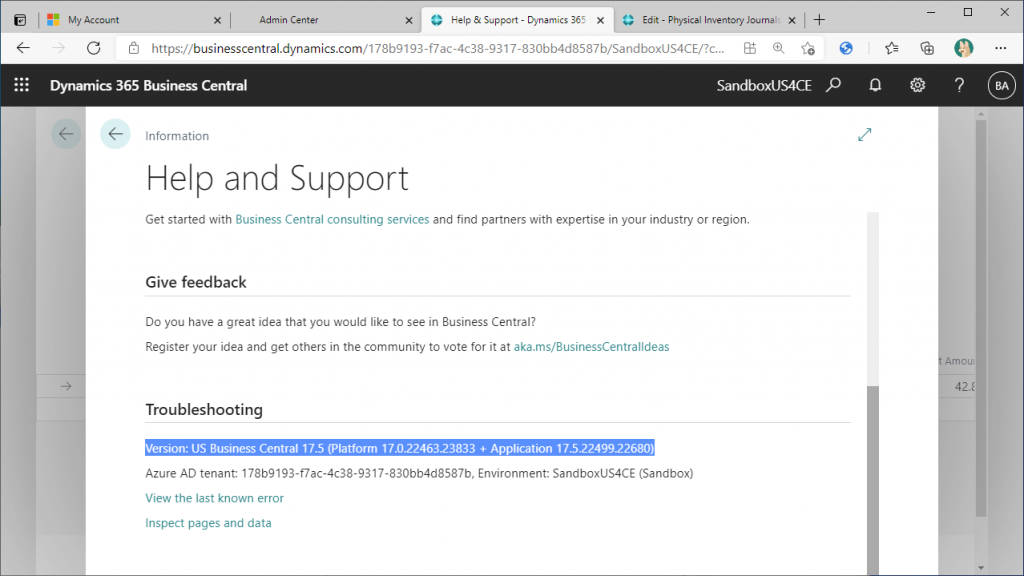Open the BA user account avatar

click(1001, 86)
